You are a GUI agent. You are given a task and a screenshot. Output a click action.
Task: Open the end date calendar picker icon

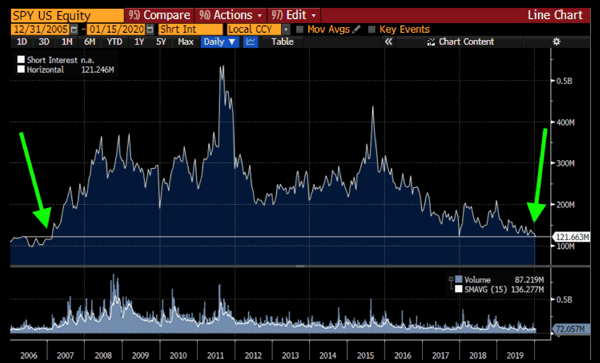(x=150, y=29)
